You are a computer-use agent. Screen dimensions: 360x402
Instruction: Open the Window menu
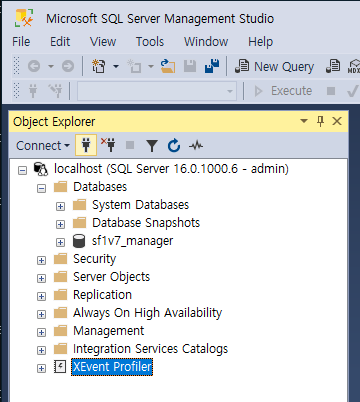point(206,42)
